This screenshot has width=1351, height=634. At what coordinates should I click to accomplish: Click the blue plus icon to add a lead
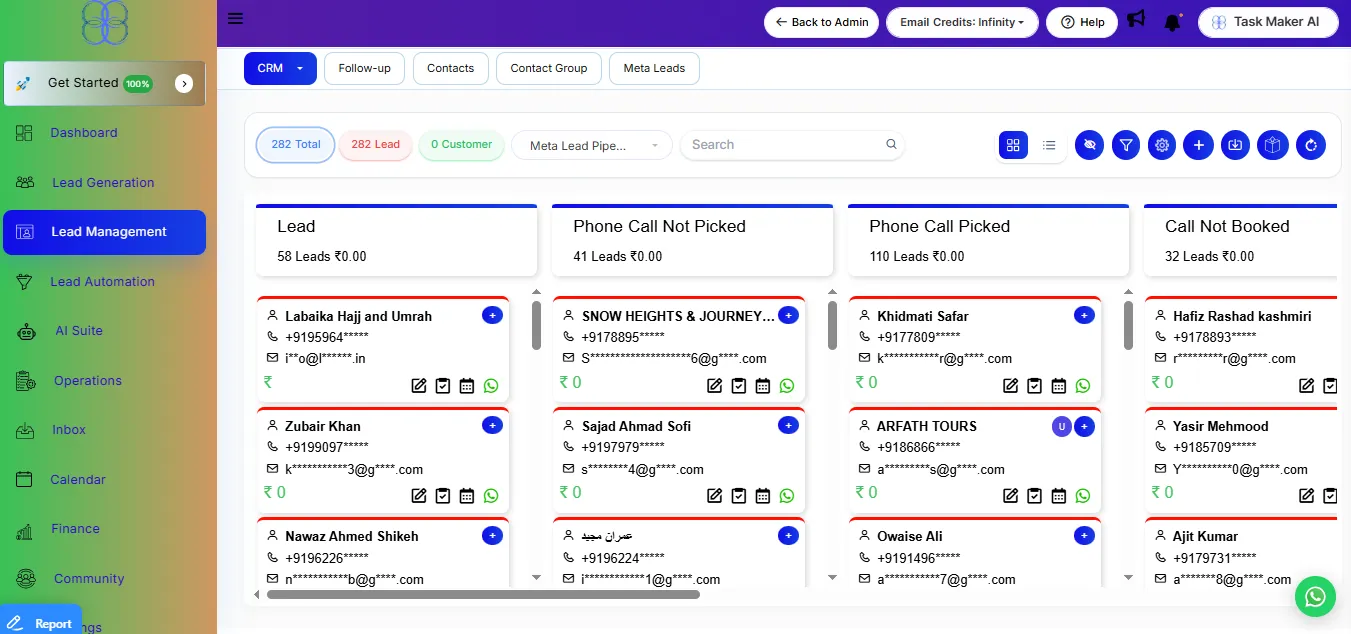tap(1198, 145)
